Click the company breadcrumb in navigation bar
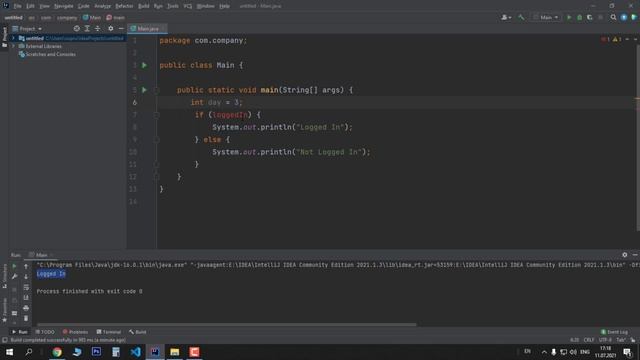Screen dimensions: 640x360 coord(67,18)
